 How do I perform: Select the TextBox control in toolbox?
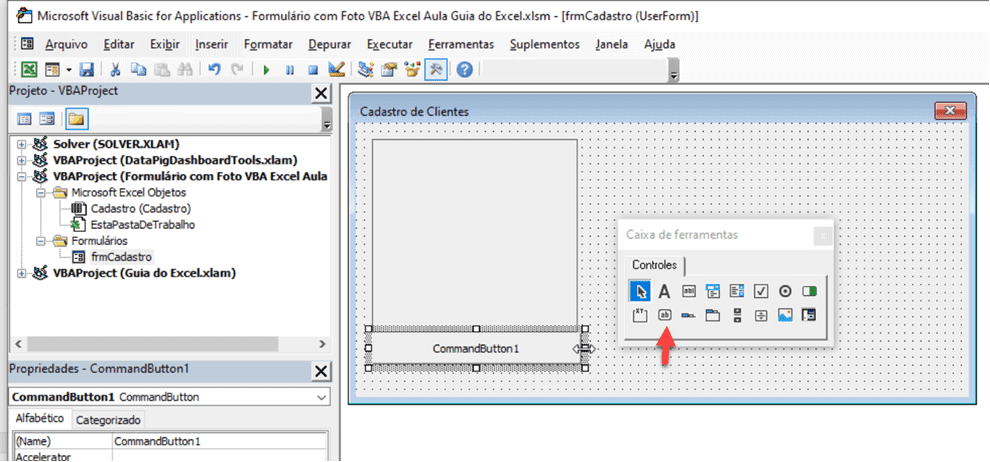(x=688, y=291)
